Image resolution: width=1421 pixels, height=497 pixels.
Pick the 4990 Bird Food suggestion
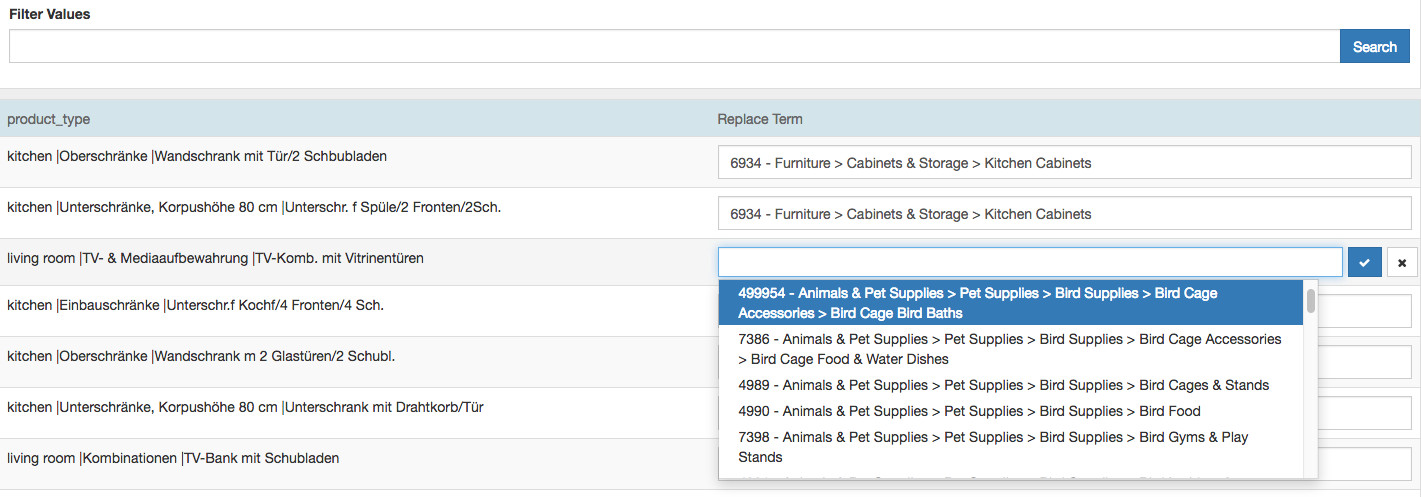[x=969, y=411]
